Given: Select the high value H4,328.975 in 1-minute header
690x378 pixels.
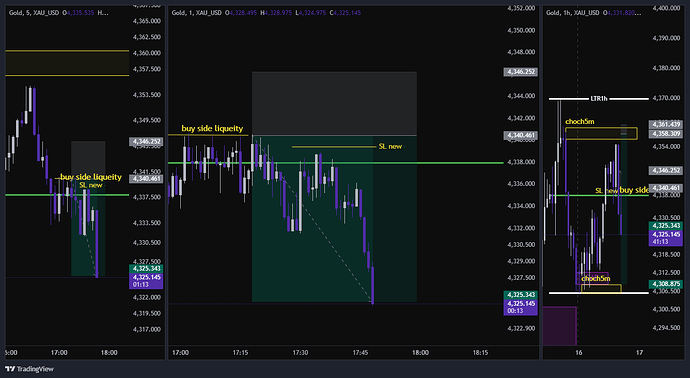Looking at the screenshot, I should tap(276, 13).
